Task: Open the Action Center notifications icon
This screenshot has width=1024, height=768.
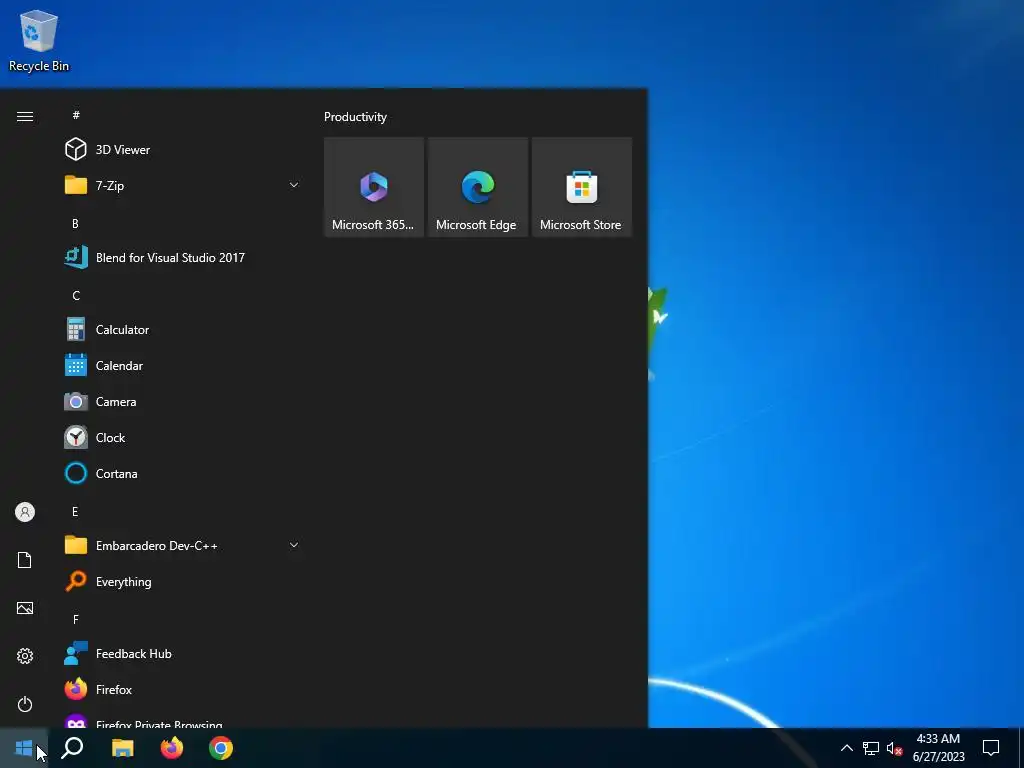Action: click(991, 748)
